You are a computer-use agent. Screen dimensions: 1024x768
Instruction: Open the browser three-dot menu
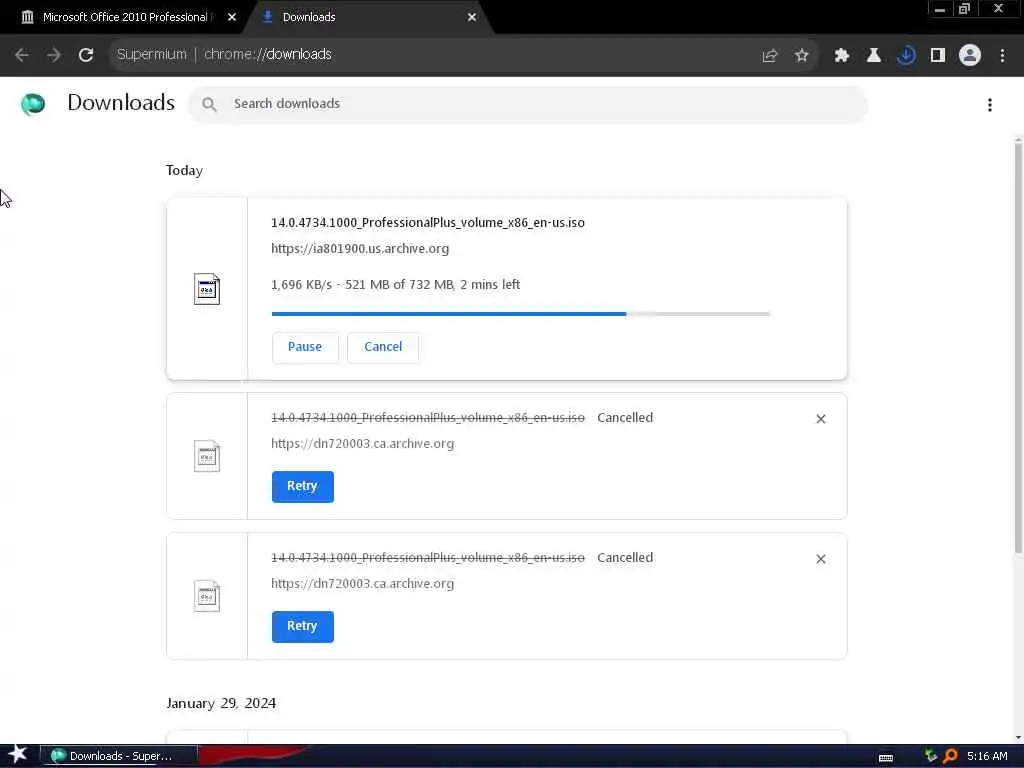tap(1002, 56)
